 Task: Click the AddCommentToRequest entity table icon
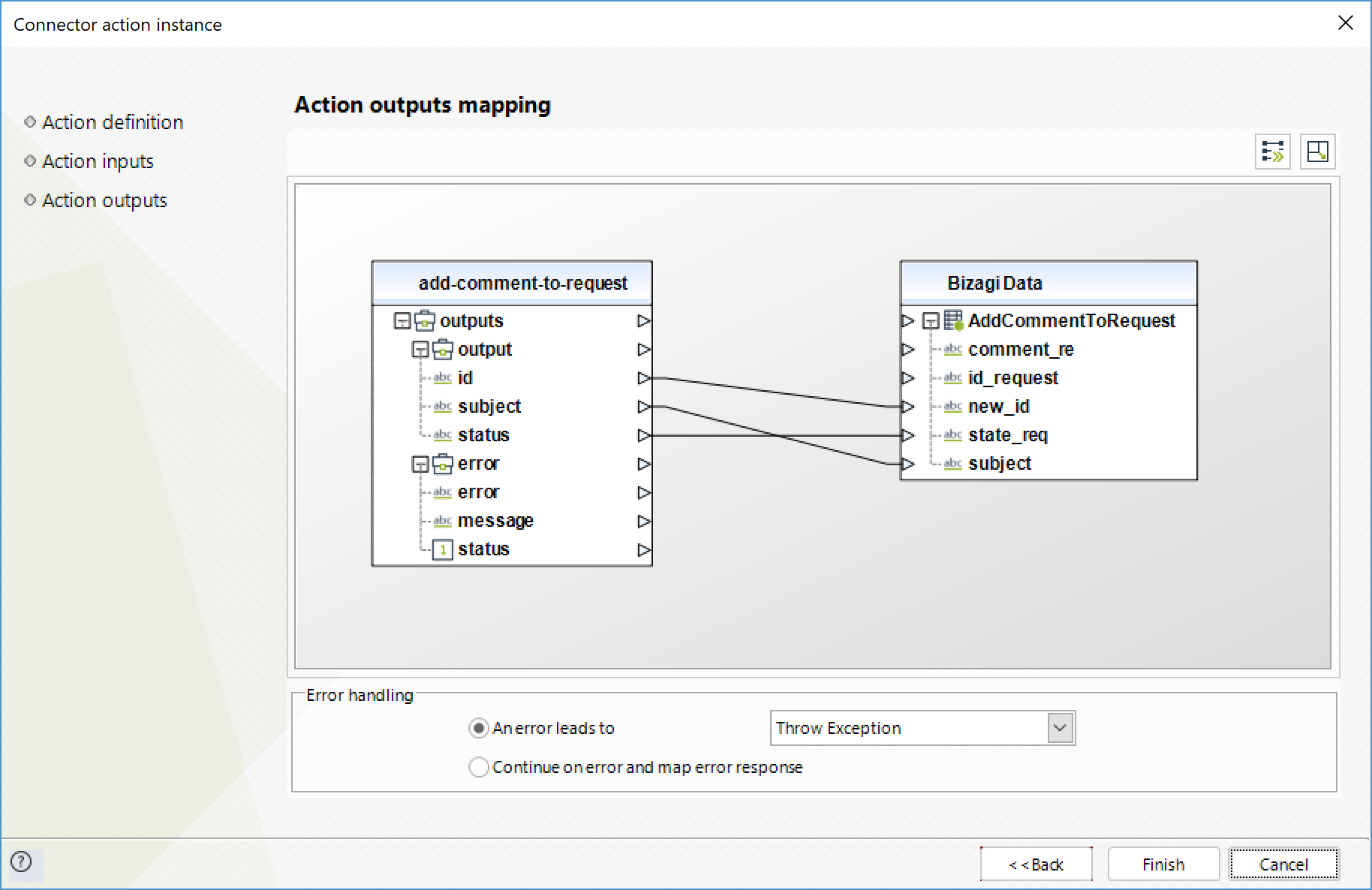[x=953, y=320]
